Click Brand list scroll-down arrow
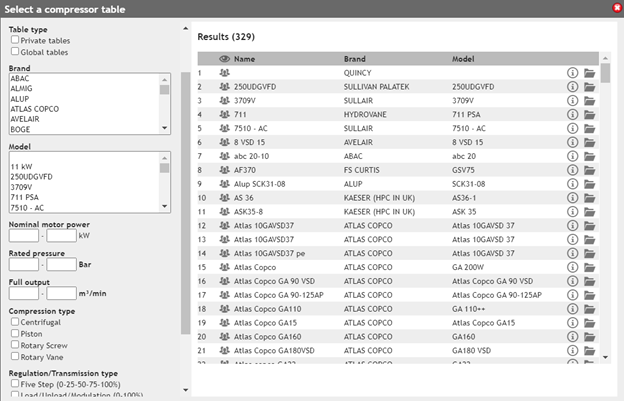The width and height of the screenshot is (624, 401). coord(164,128)
